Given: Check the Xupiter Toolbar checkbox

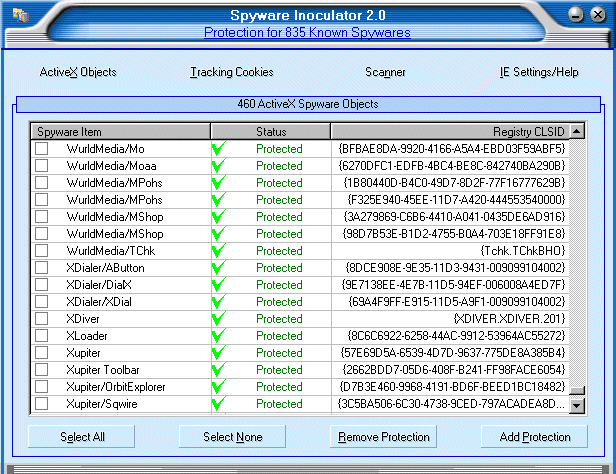Looking at the screenshot, I should [x=42, y=370].
